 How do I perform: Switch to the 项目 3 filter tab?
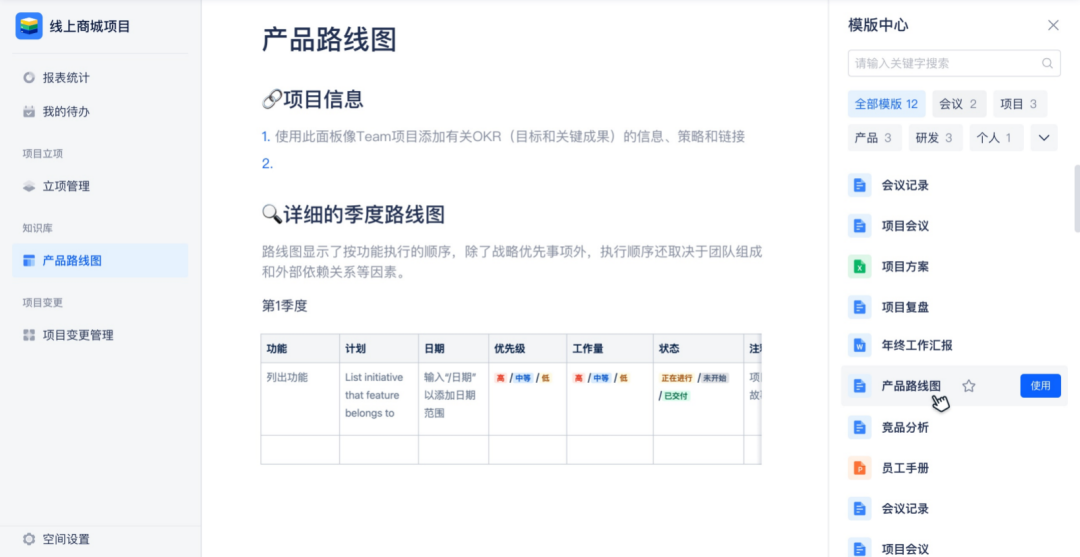[x=1019, y=104]
